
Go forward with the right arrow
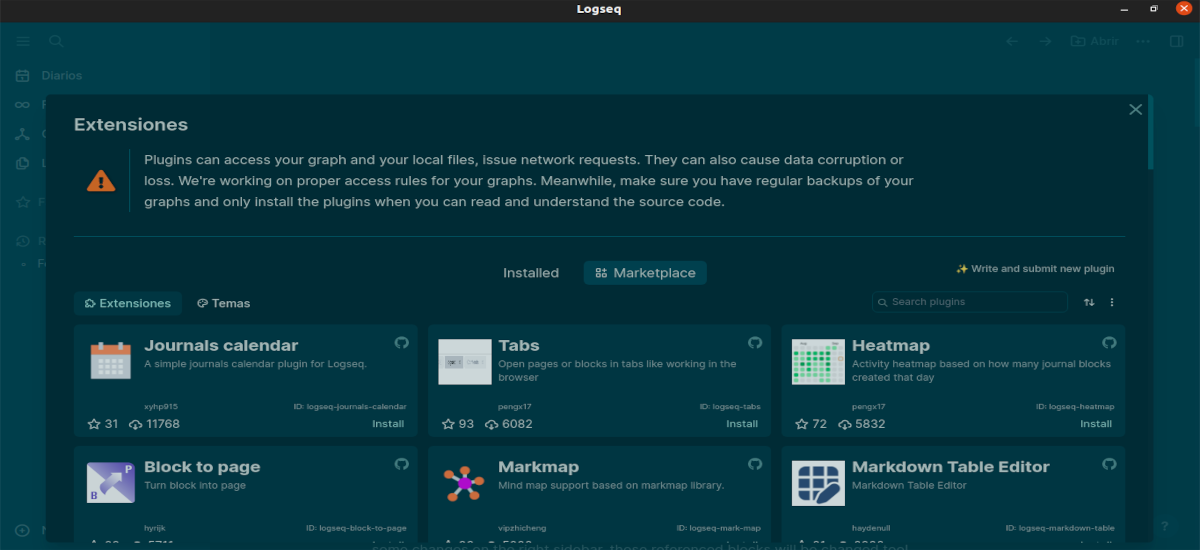(x=1045, y=41)
